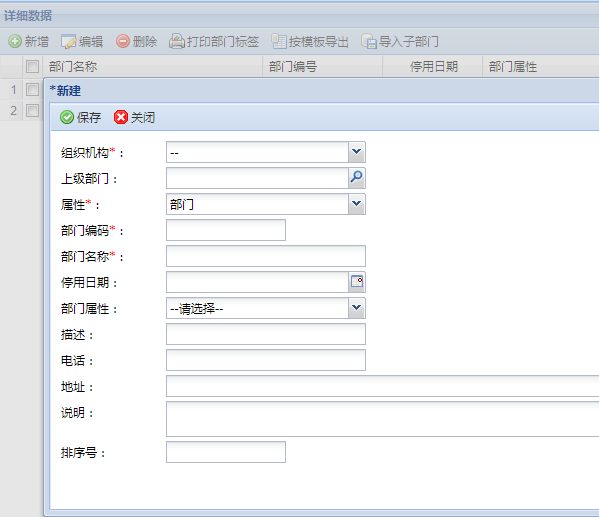The height and width of the screenshot is (517, 599).
Task: Expand the 部门属性 请选择 dropdown
Action: pyautogui.click(x=357, y=308)
